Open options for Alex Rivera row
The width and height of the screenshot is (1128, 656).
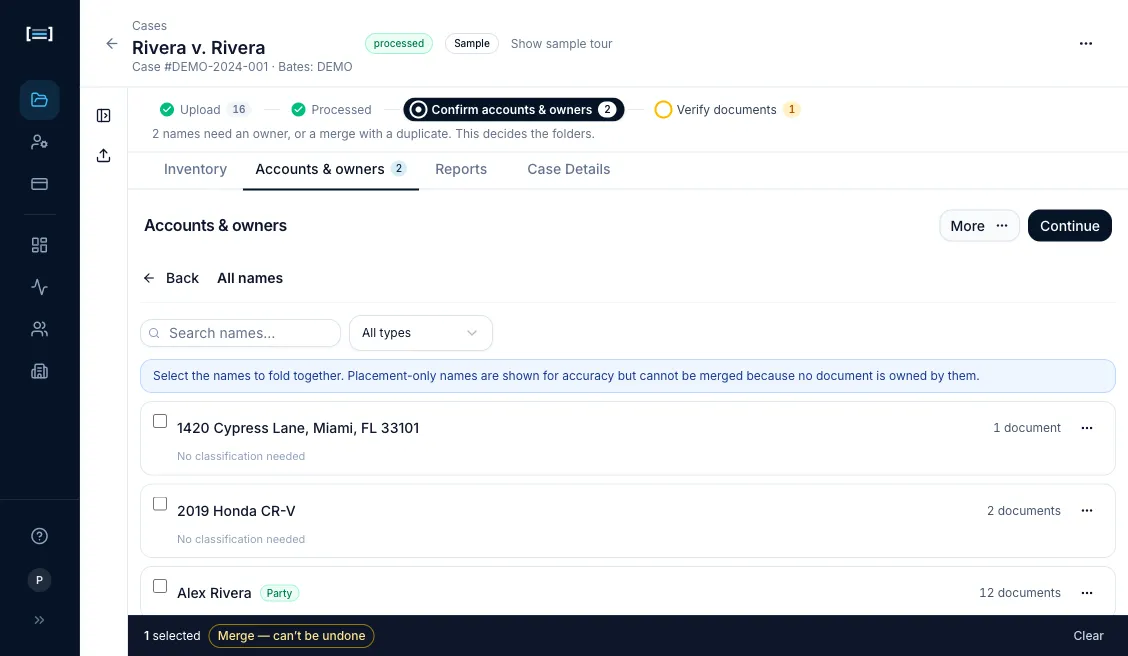coord(1087,593)
